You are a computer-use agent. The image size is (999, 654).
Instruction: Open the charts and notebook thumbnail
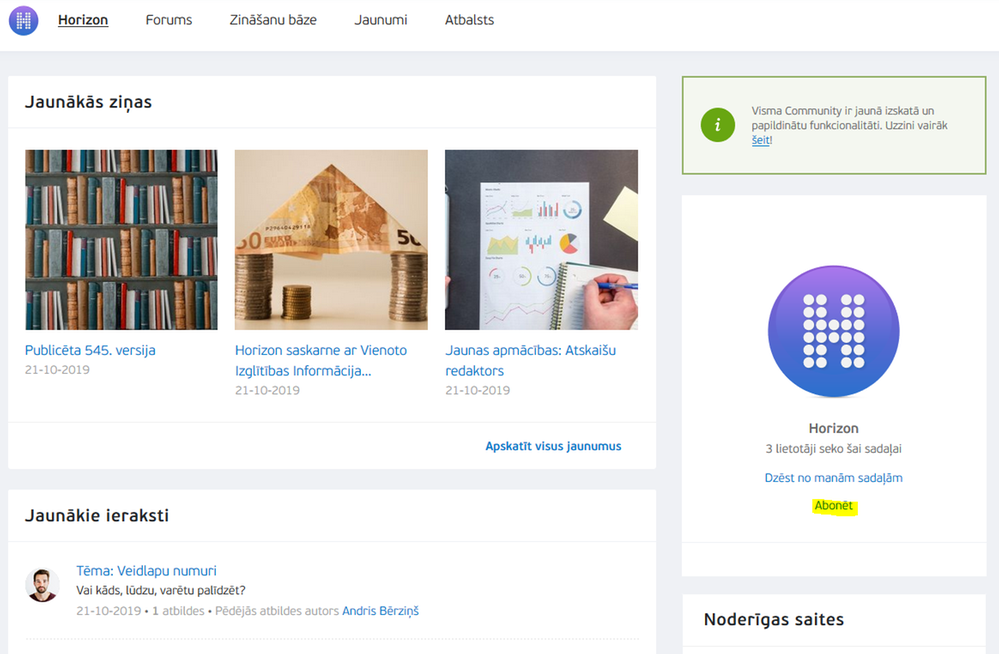coord(541,240)
